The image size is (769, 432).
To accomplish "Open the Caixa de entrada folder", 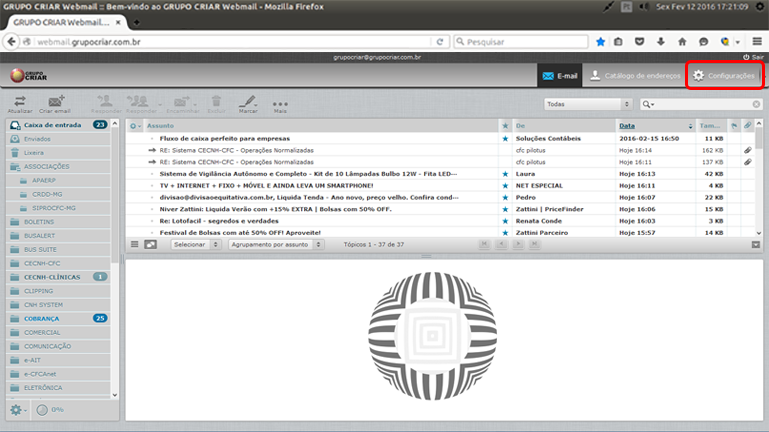I will 58,125.
